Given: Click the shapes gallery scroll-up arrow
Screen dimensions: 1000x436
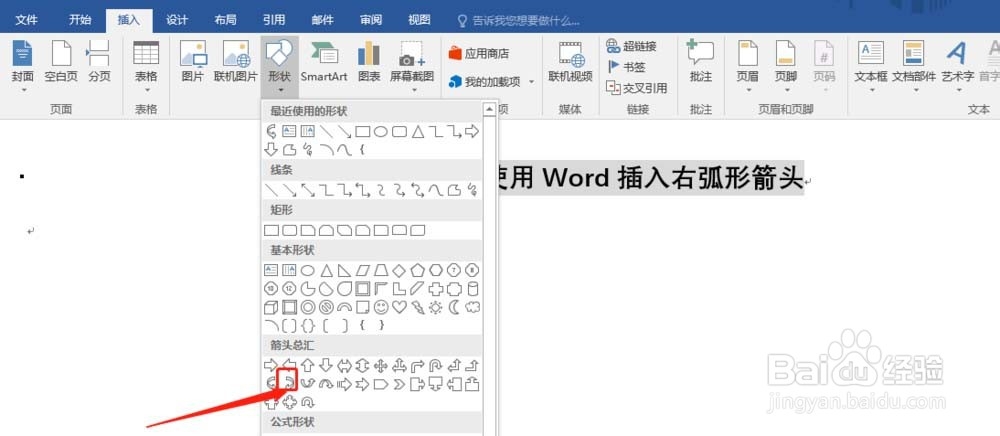Looking at the screenshot, I should click(490, 110).
